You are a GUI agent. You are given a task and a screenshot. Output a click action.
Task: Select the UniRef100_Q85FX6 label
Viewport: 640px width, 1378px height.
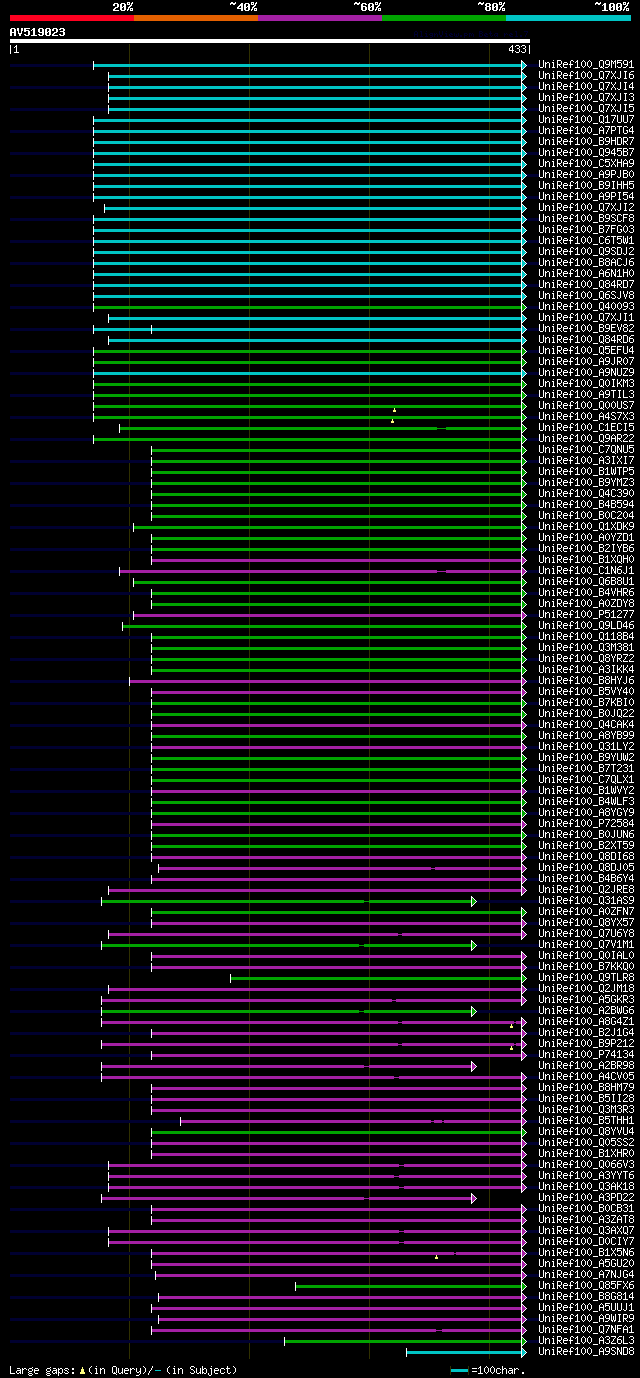coord(586,1286)
